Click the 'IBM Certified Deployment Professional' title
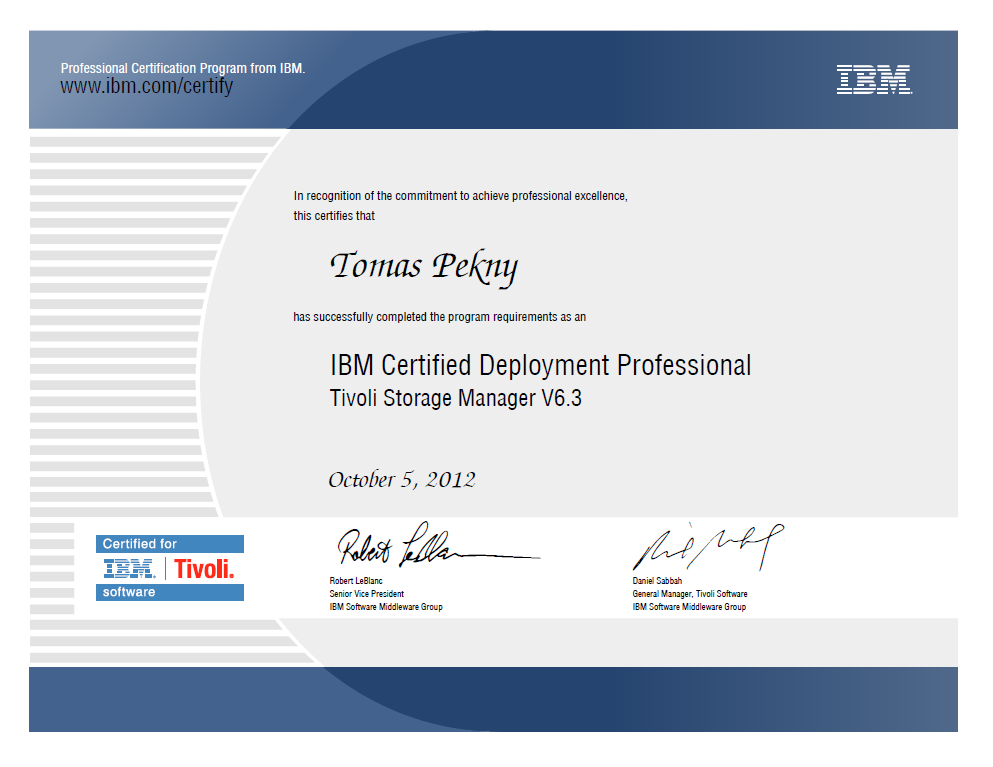Image resolution: width=993 pixels, height=767 pixels. tap(540, 365)
